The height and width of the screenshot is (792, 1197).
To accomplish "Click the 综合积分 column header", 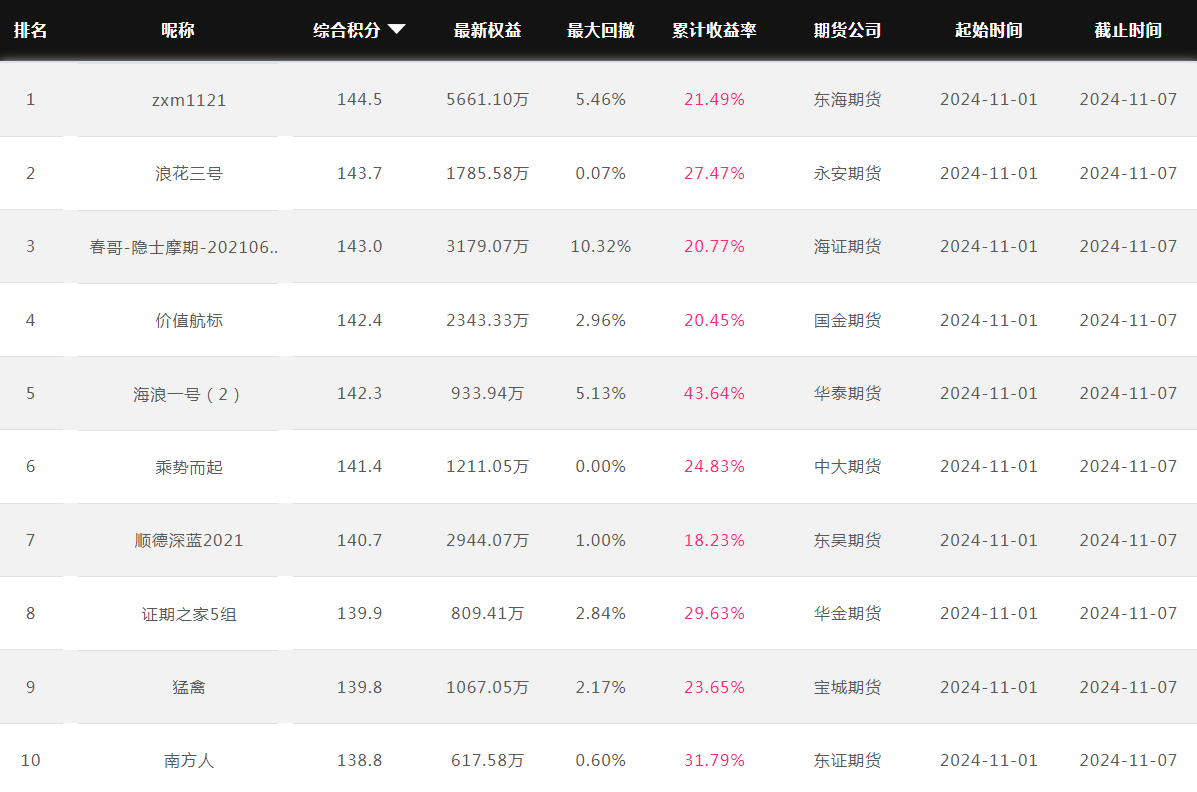I will coord(347,30).
